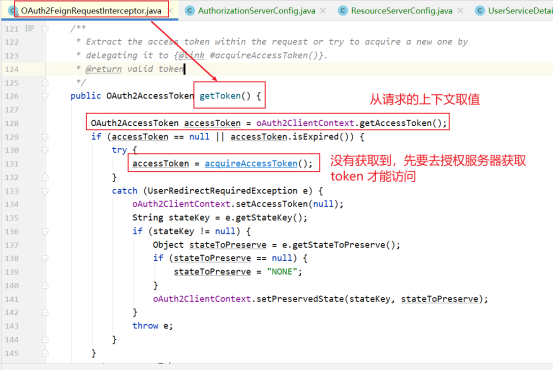
Task: Collapse the if block fold on line 129
Action: (45, 137)
